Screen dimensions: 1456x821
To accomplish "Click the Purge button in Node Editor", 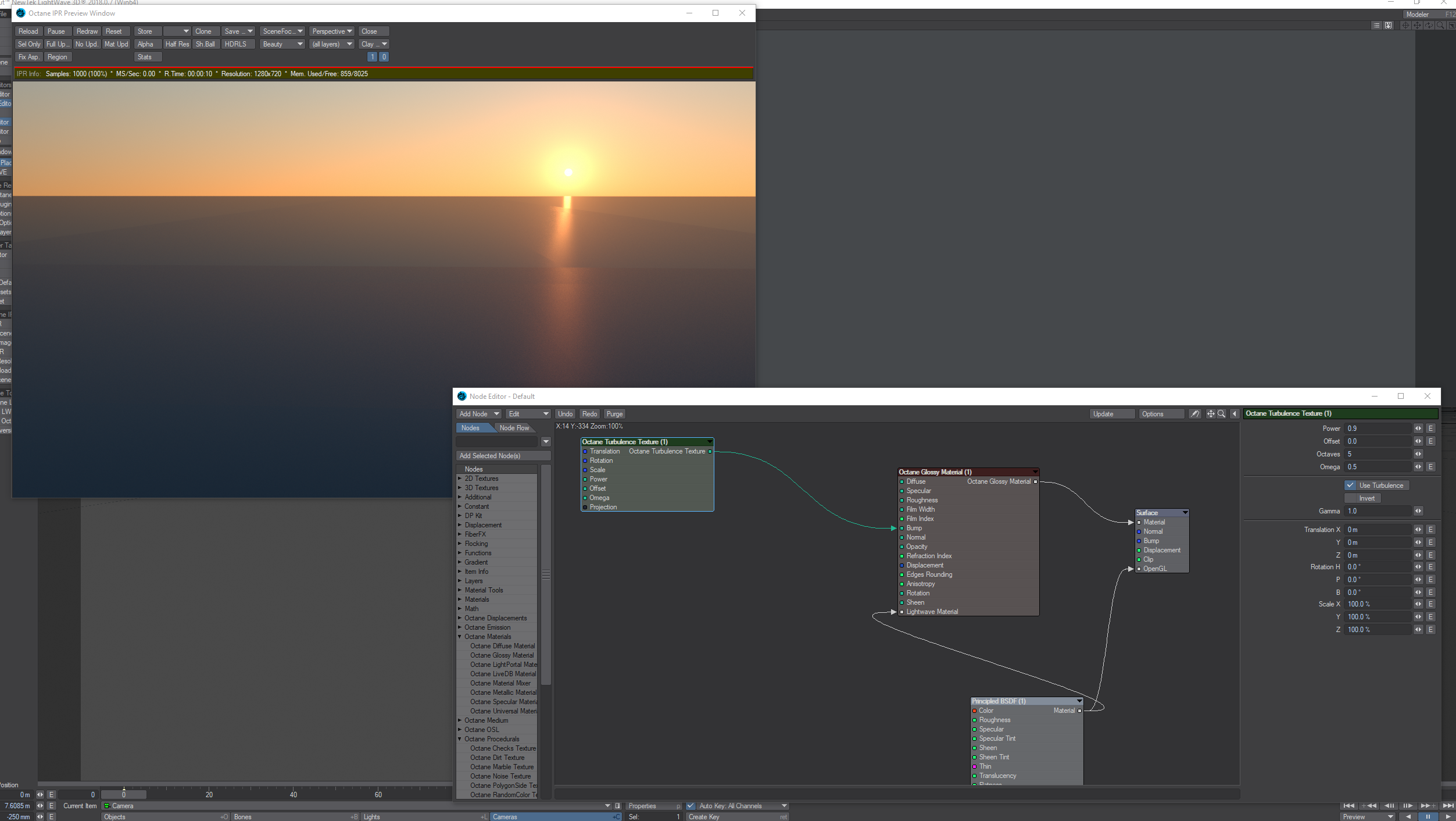I will (614, 414).
